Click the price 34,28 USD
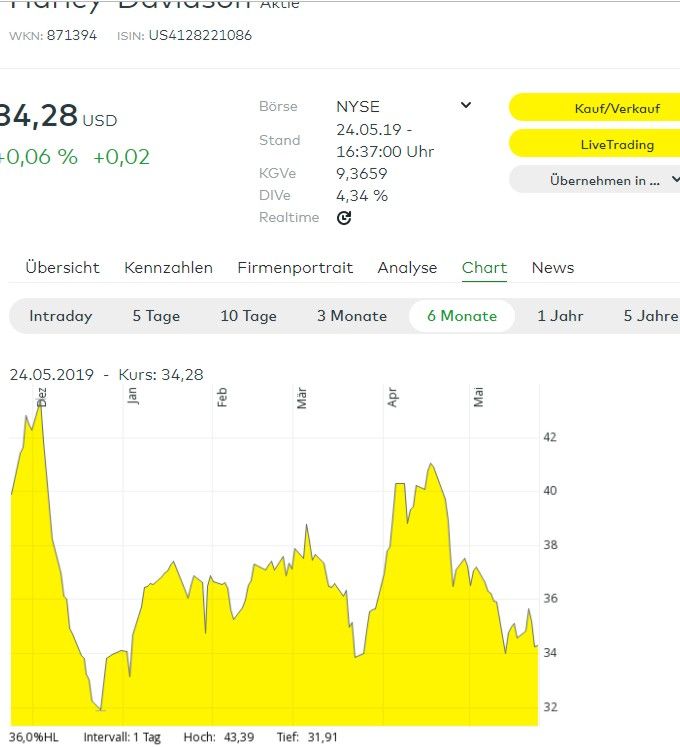Screen dimensions: 680x747 tap(57, 116)
